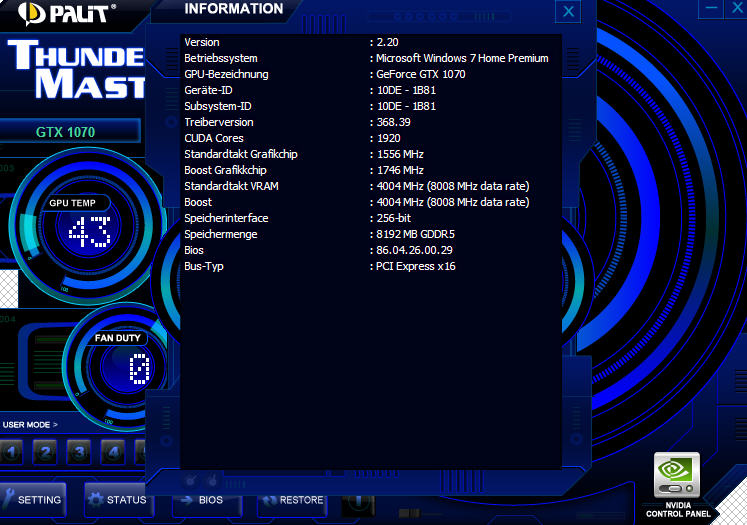This screenshot has height=525, width=747.
Task: Select the Bios row label
Action: [x=194, y=250]
